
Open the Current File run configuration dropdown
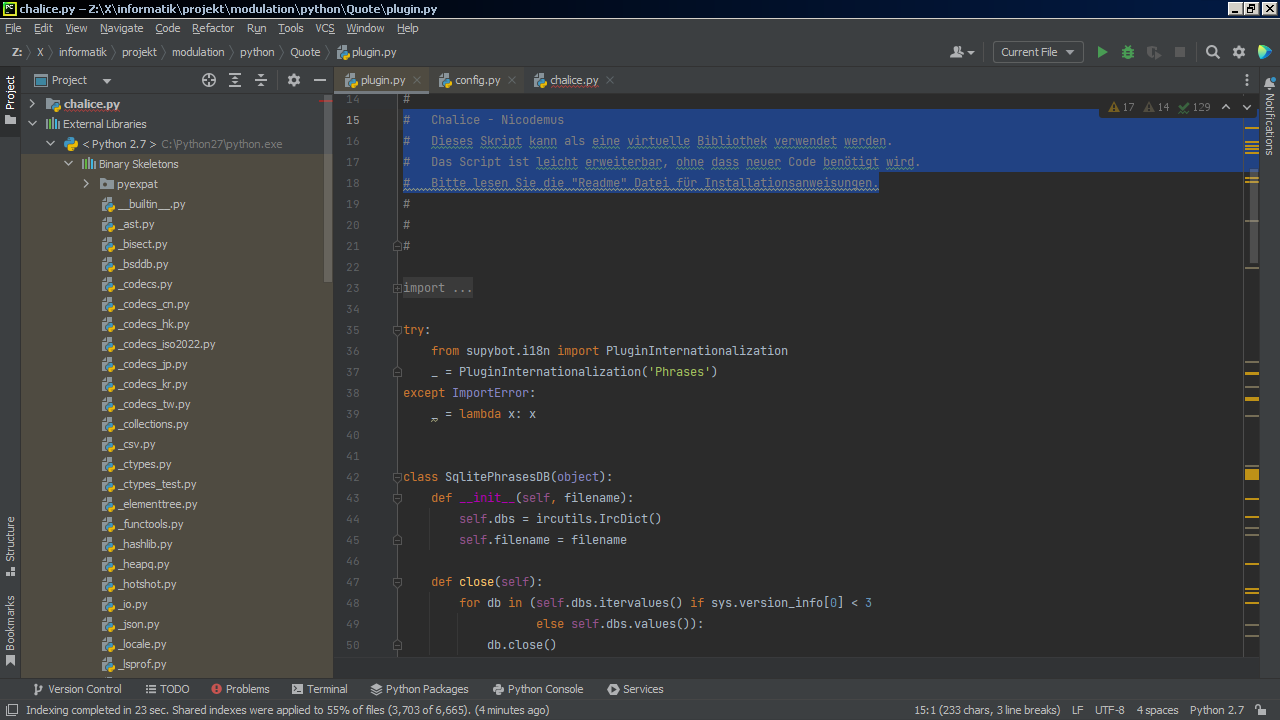pos(1038,52)
